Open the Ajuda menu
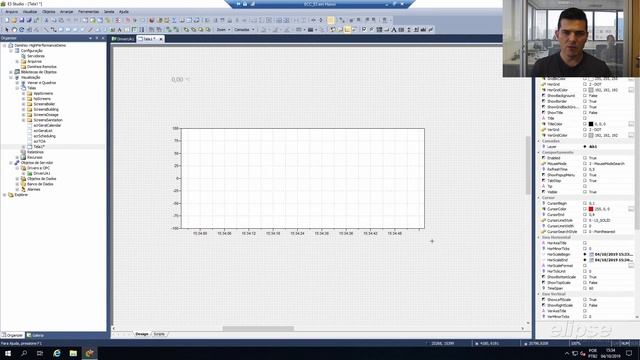640x360 pixels. click(124, 12)
